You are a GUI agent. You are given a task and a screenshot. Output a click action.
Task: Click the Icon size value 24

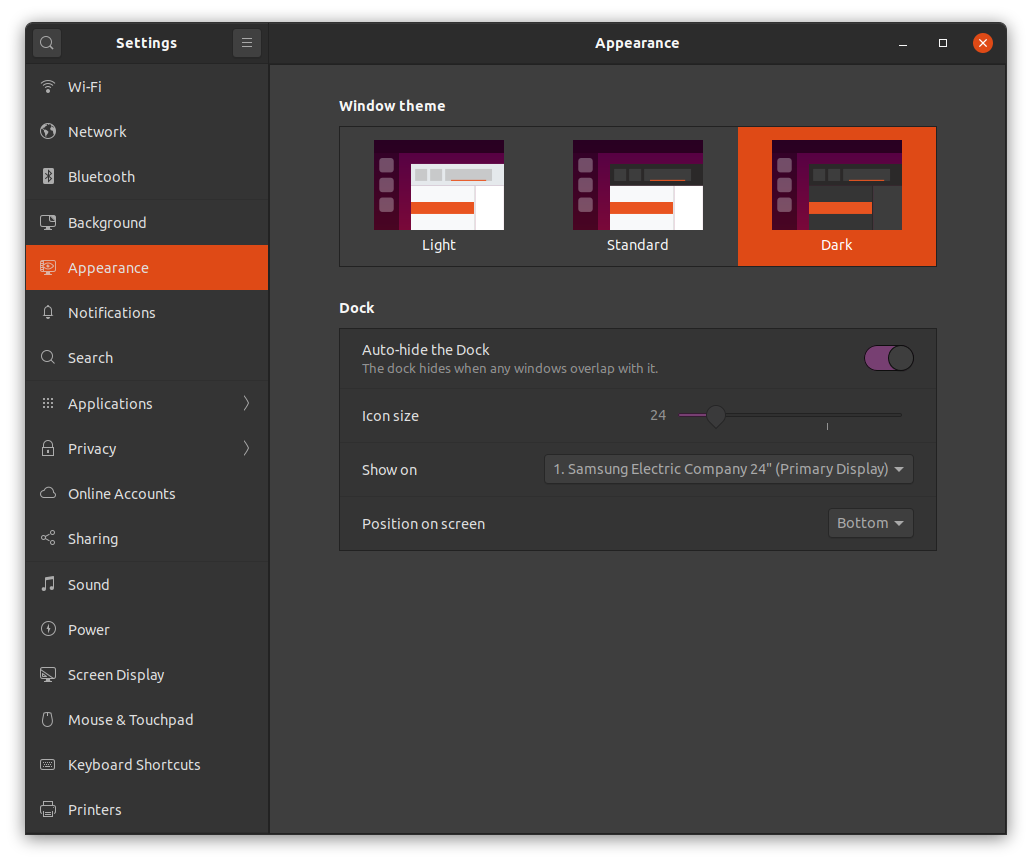658,415
